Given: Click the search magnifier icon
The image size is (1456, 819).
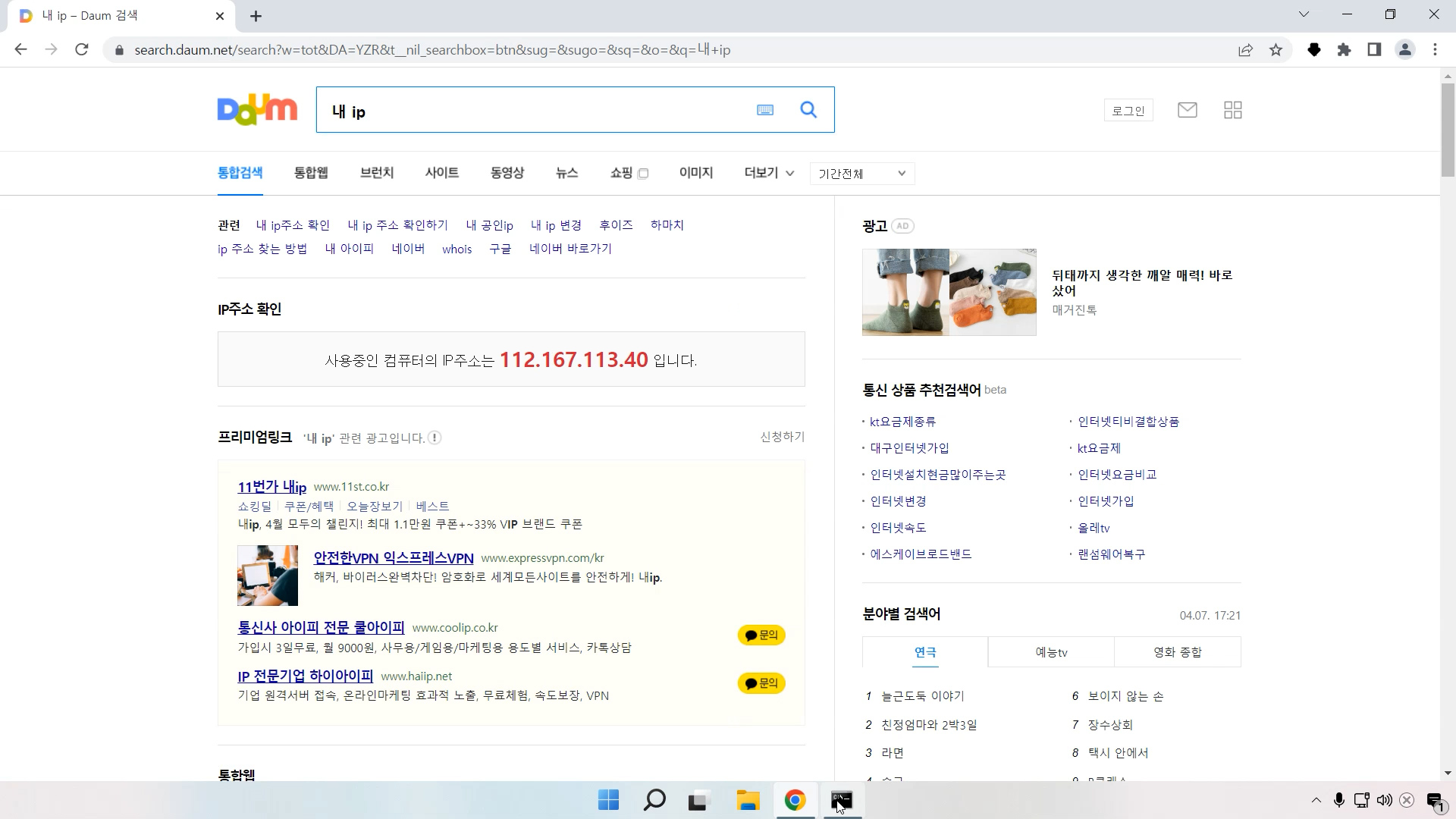Looking at the screenshot, I should 808,110.
